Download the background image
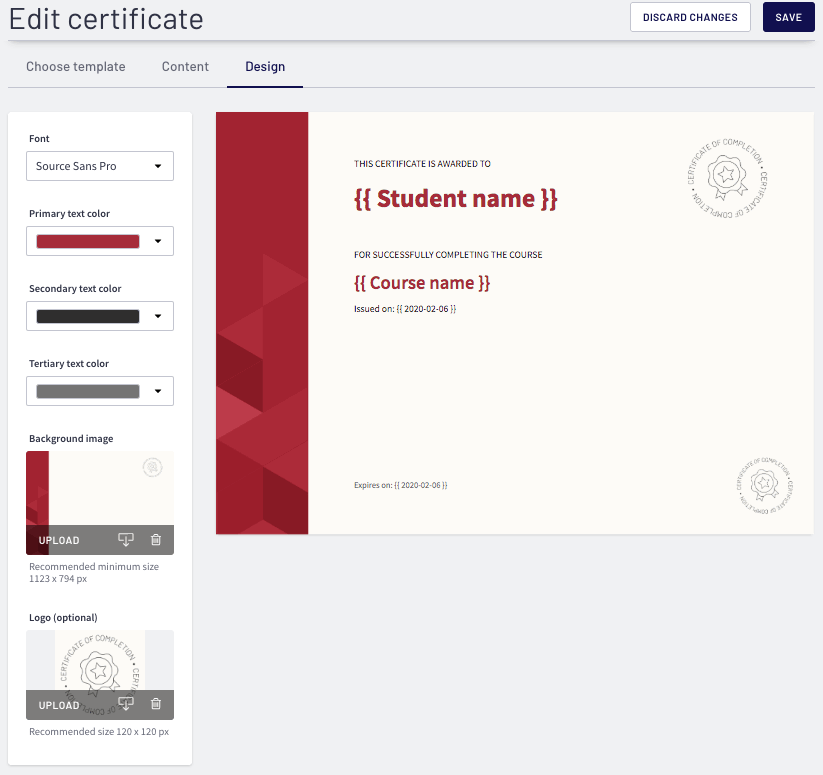Screen dimensions: 823x775 point(125,539)
